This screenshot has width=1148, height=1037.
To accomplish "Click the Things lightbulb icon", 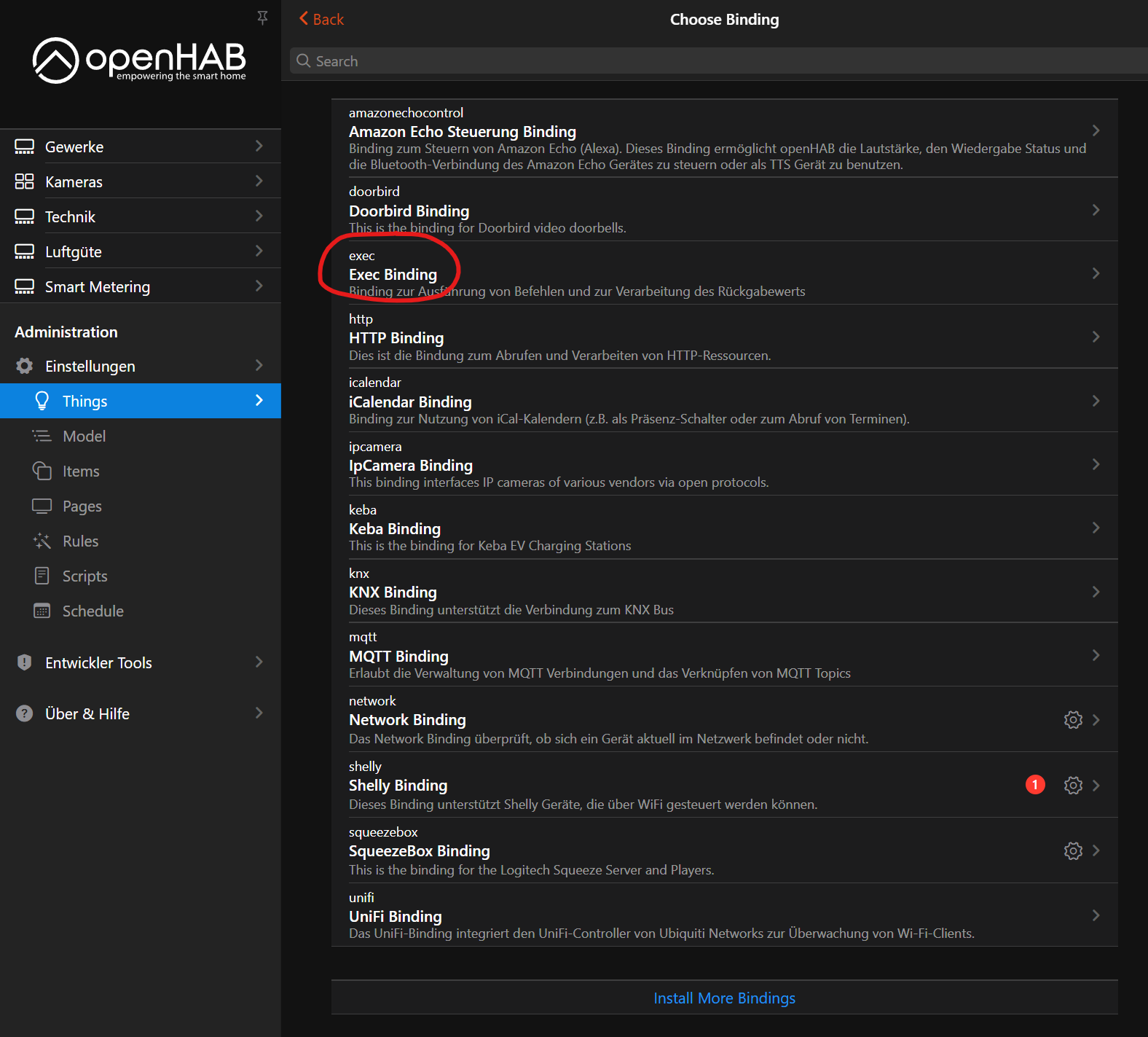I will click(42, 401).
